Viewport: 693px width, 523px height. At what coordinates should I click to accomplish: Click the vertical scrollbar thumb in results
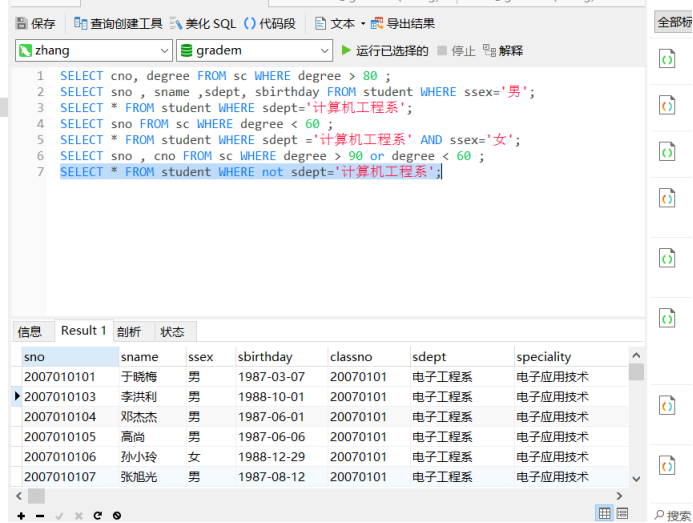[636, 372]
